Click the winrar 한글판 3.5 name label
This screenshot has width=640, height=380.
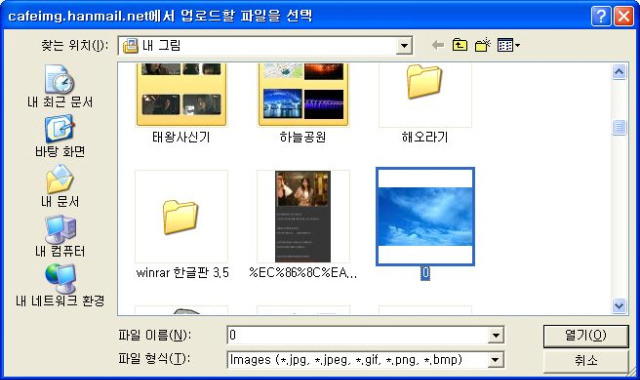point(182,273)
